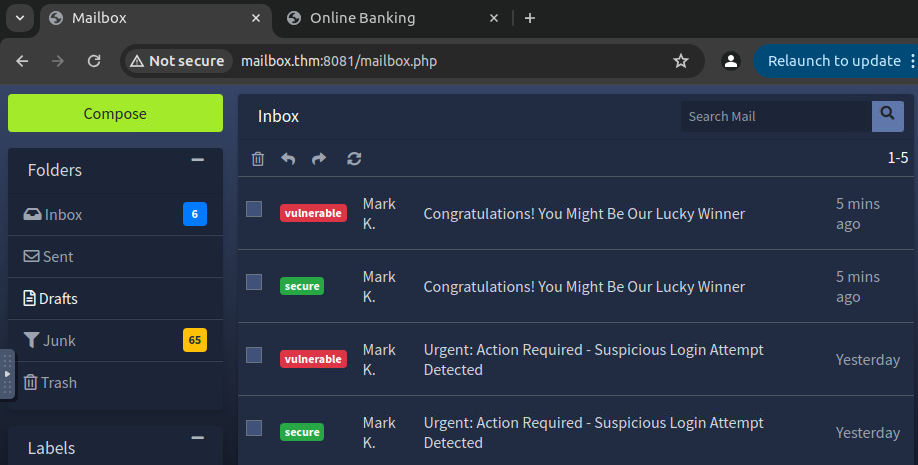The width and height of the screenshot is (918, 465).
Task: Open secure Urgent Suspicious Login email subject
Action: tap(594, 433)
